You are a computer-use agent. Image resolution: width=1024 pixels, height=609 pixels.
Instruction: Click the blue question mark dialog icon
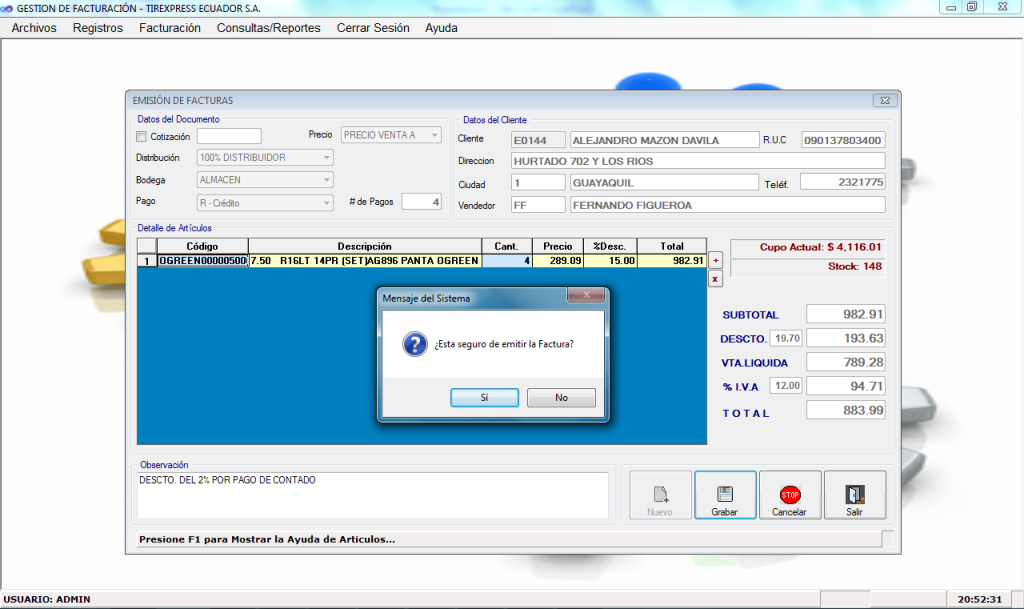[x=414, y=344]
